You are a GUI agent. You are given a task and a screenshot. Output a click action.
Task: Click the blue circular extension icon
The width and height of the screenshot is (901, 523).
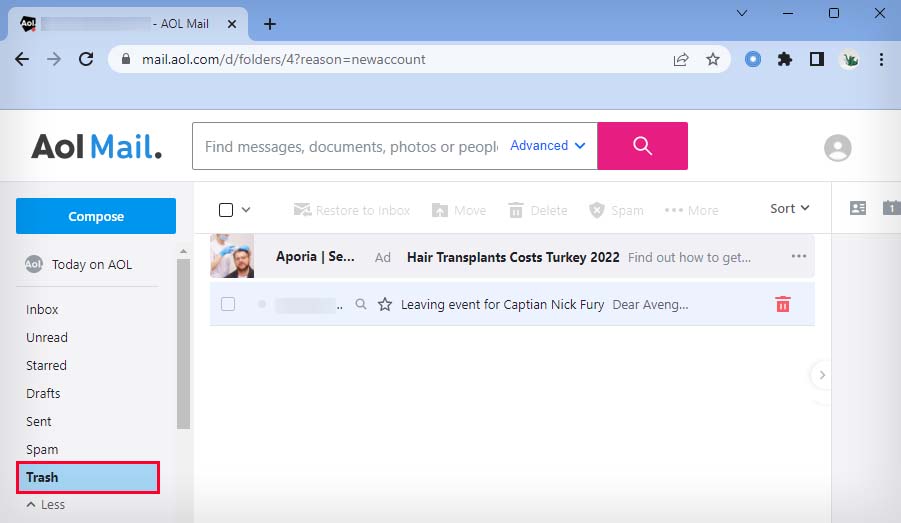tap(753, 59)
